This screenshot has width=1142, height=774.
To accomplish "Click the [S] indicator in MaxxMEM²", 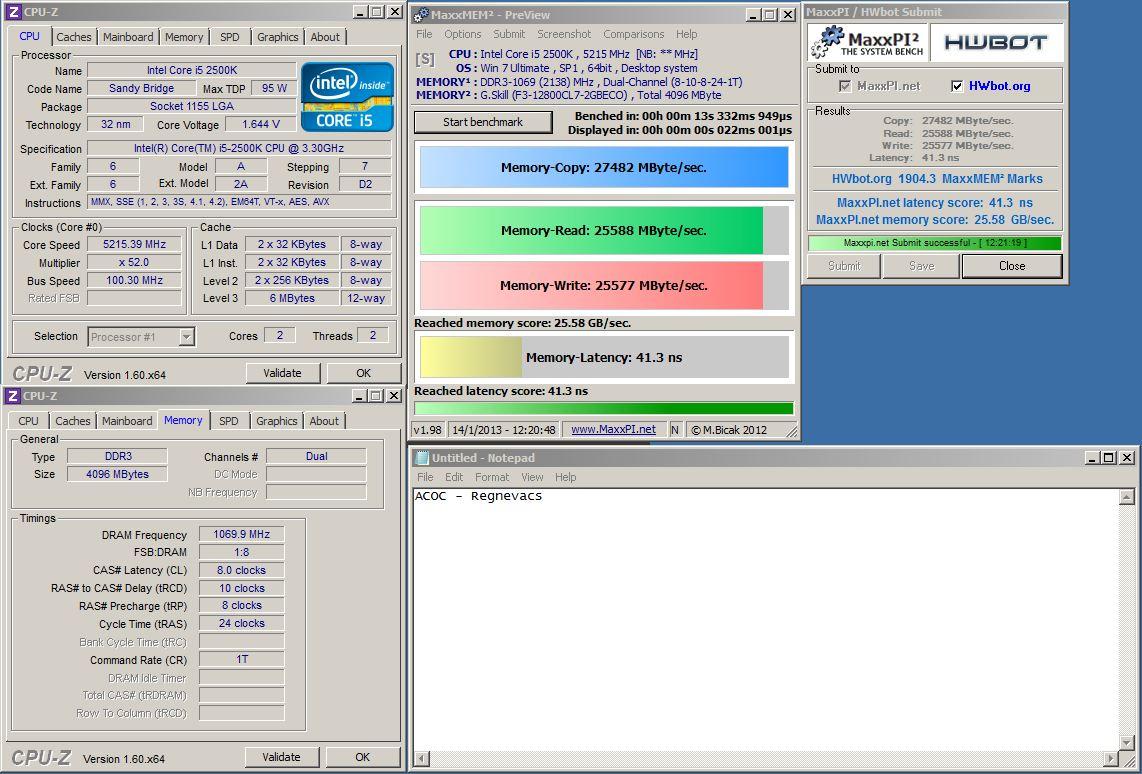I will [x=425, y=59].
